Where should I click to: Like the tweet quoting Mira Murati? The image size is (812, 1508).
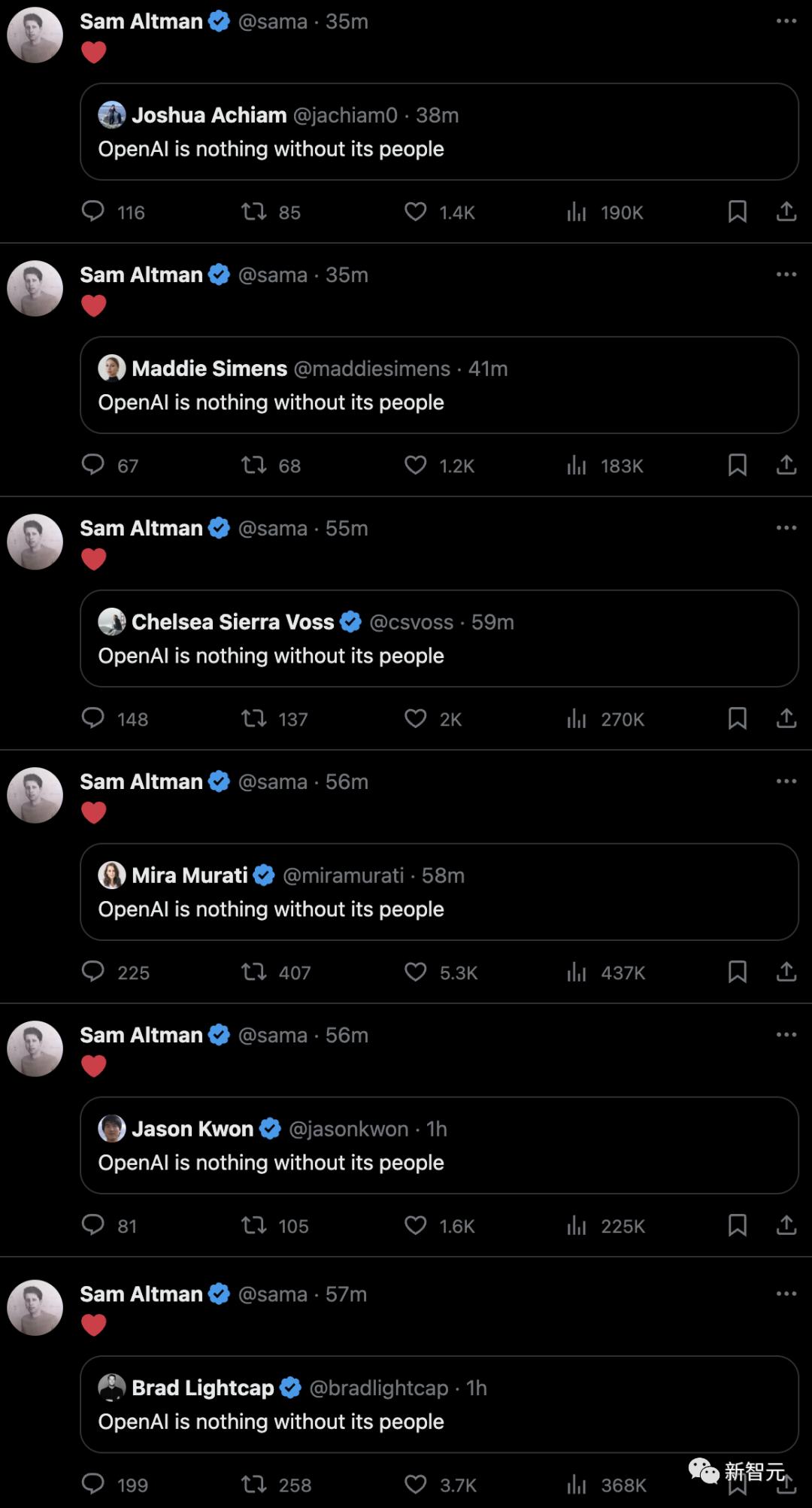pos(415,972)
